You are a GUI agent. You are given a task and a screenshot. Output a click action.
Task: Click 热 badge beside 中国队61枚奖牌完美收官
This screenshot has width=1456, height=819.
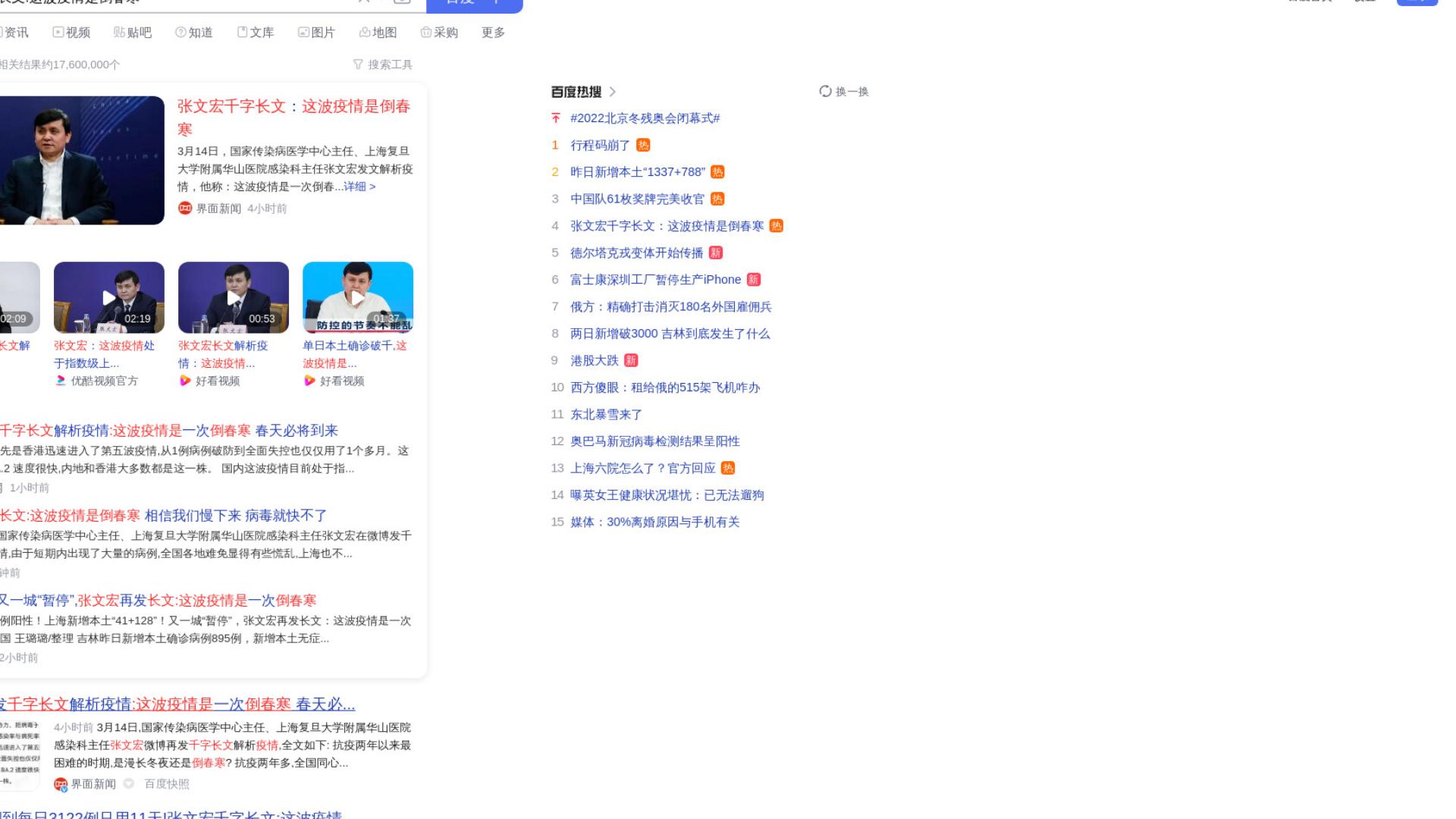pos(717,199)
